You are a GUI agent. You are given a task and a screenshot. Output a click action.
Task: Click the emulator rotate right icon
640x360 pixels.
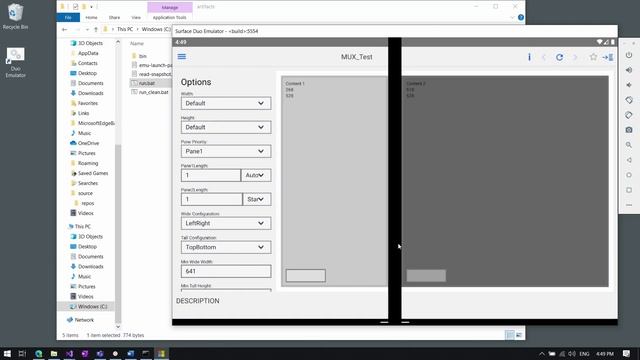[x=629, y=115]
